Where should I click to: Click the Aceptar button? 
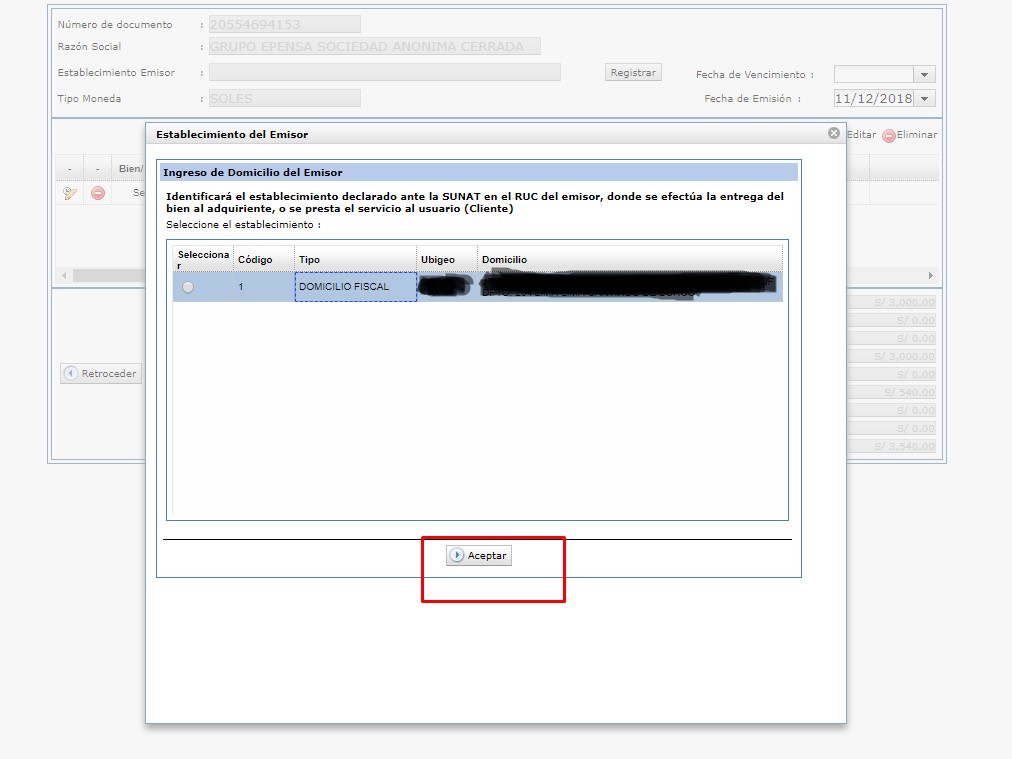pos(479,556)
